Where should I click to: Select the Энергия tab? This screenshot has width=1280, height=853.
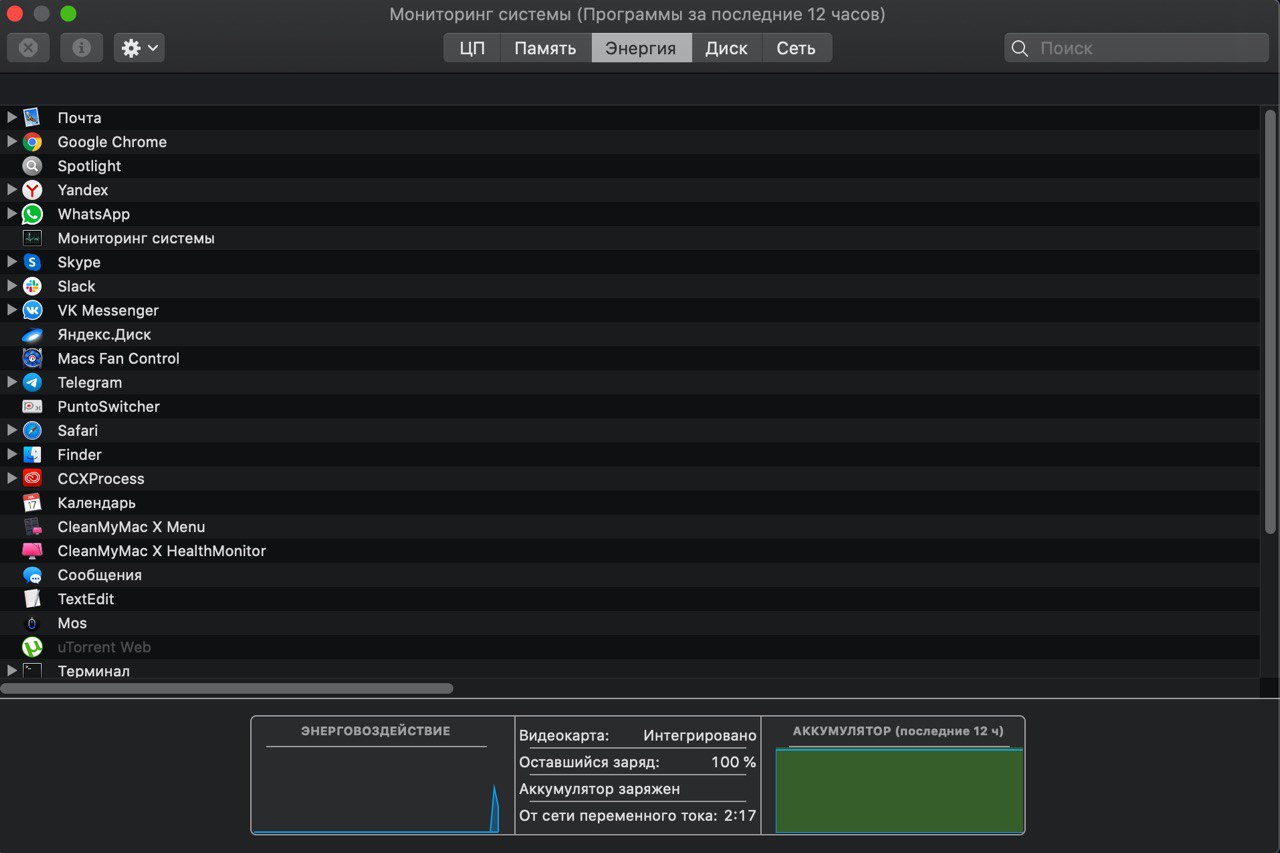pos(641,48)
